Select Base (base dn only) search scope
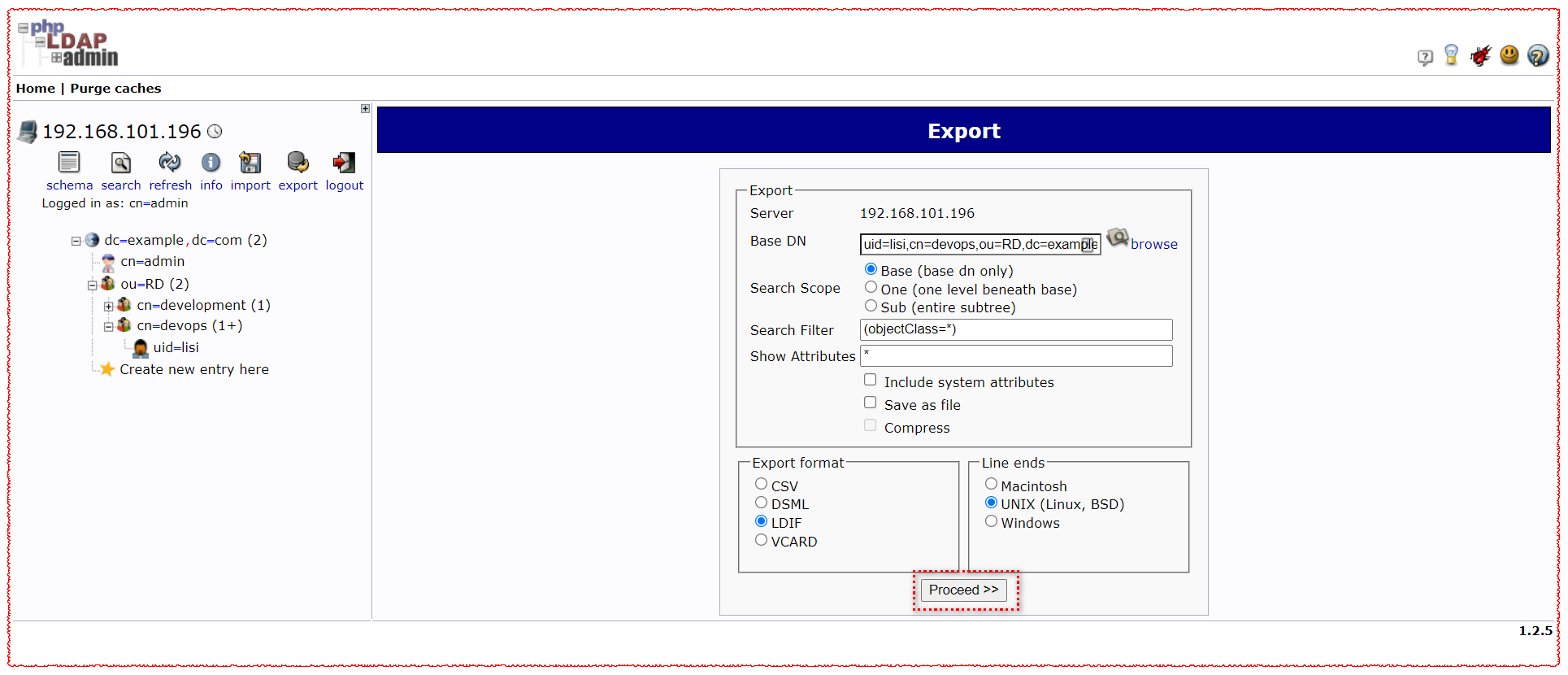This screenshot has height=675, width=1568. tap(871, 269)
